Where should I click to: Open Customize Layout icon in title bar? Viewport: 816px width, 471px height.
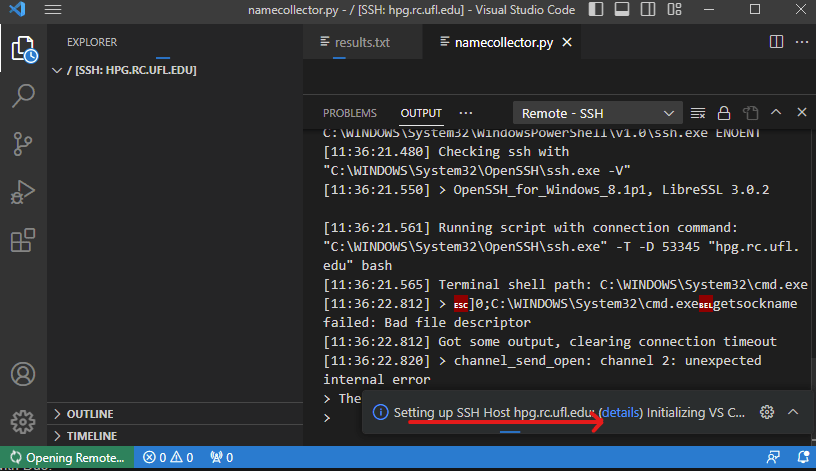pyautogui.click(x=674, y=9)
